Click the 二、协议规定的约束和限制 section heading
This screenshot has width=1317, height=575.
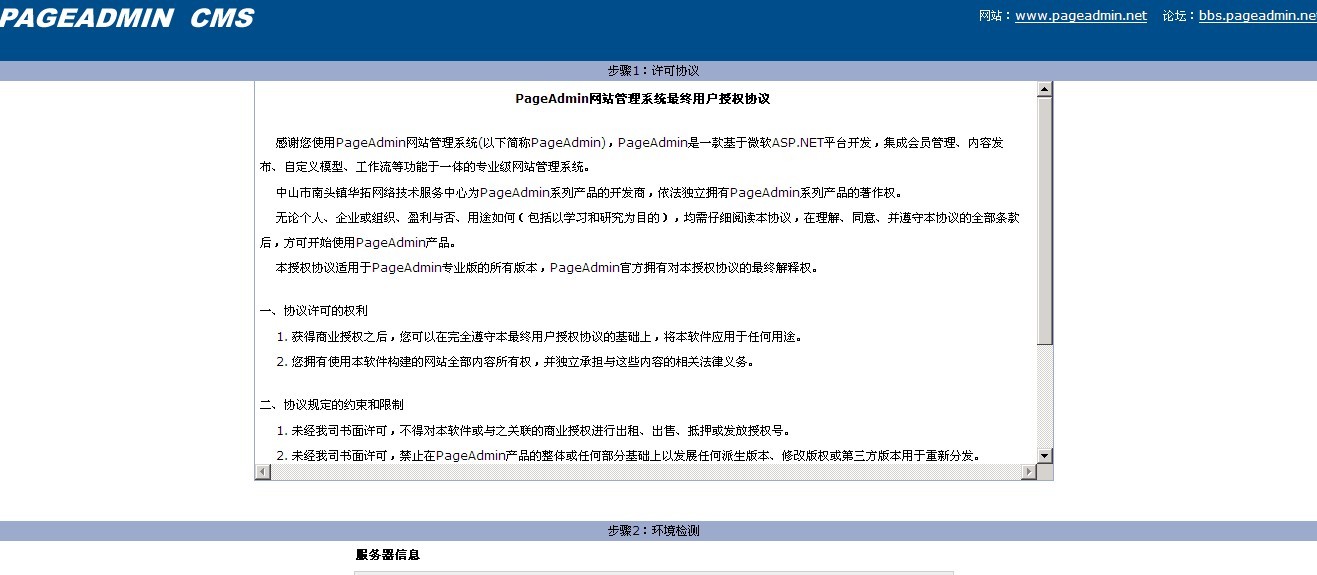[331, 405]
